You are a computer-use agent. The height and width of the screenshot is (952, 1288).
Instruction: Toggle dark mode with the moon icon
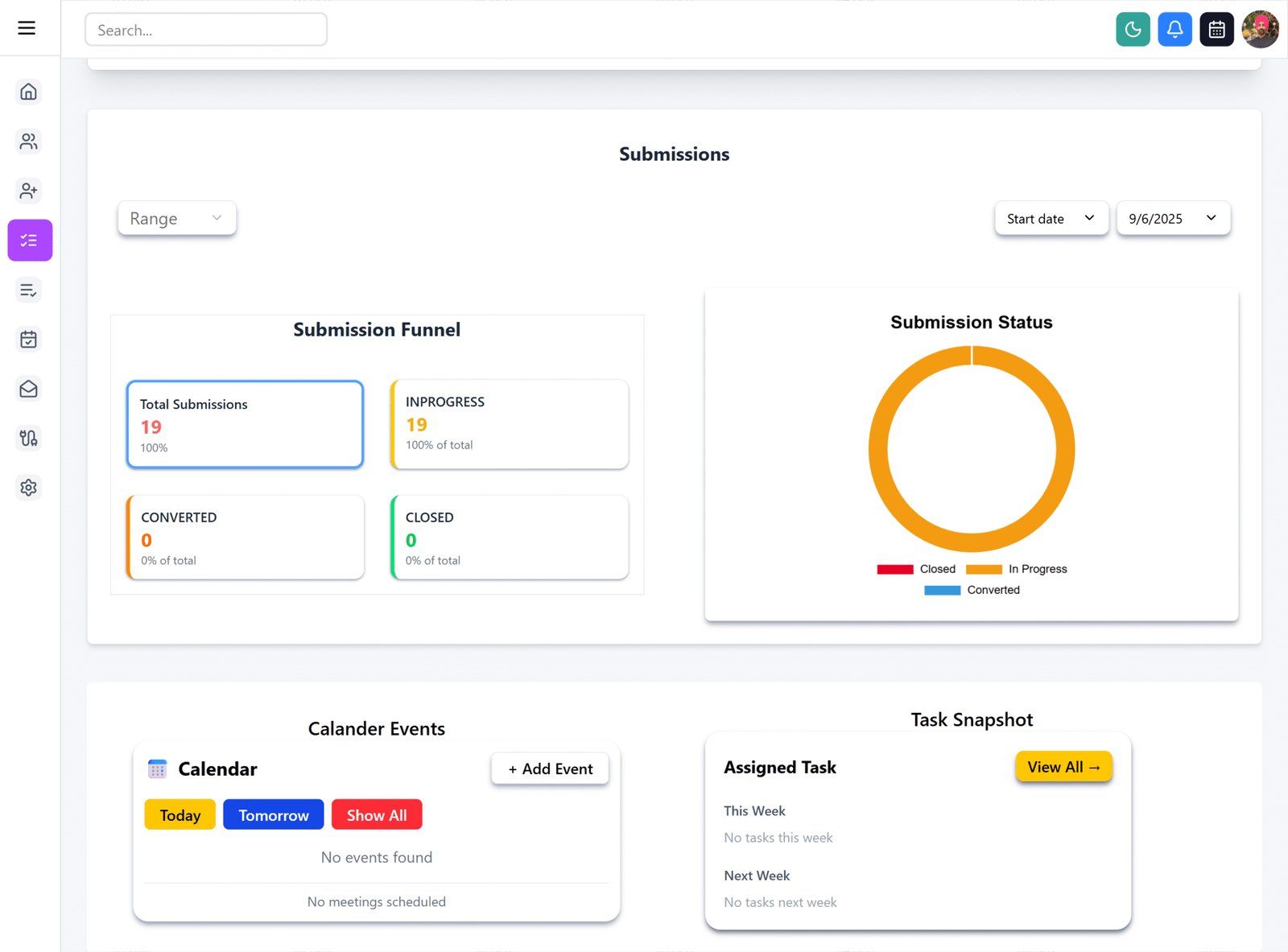point(1133,29)
